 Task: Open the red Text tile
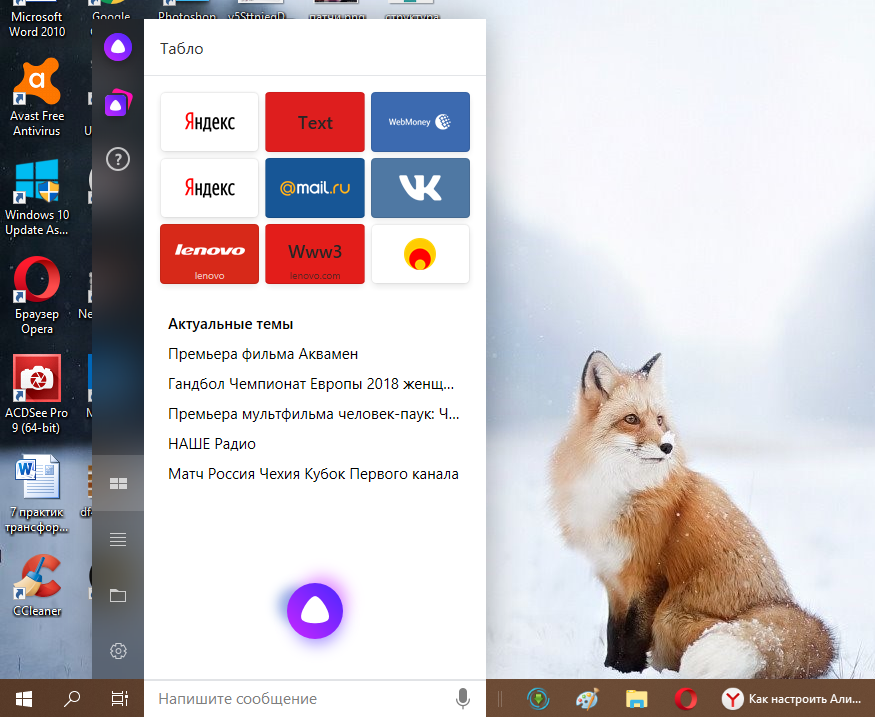[x=315, y=122]
